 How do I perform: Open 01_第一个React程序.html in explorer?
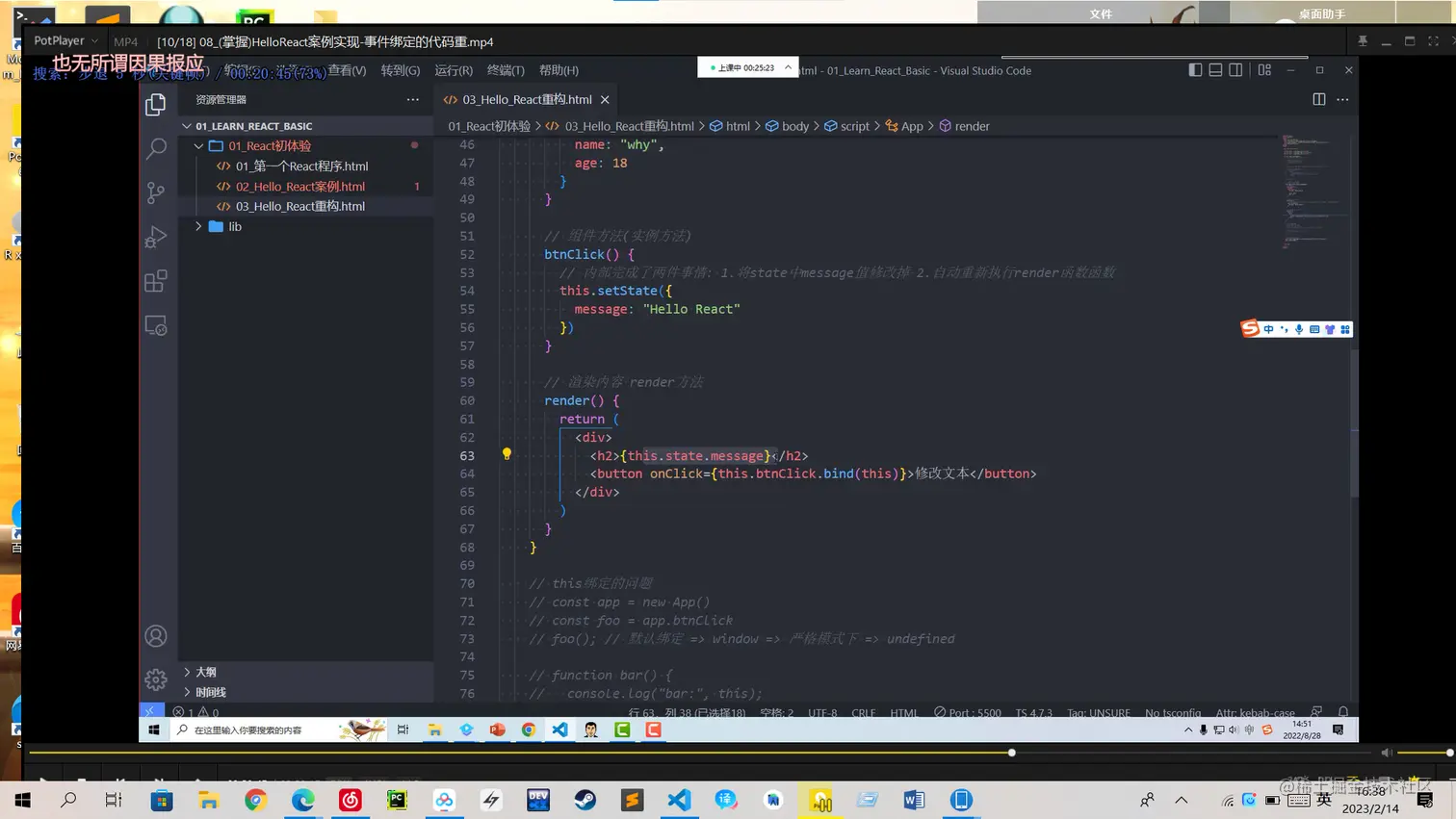tap(301, 166)
